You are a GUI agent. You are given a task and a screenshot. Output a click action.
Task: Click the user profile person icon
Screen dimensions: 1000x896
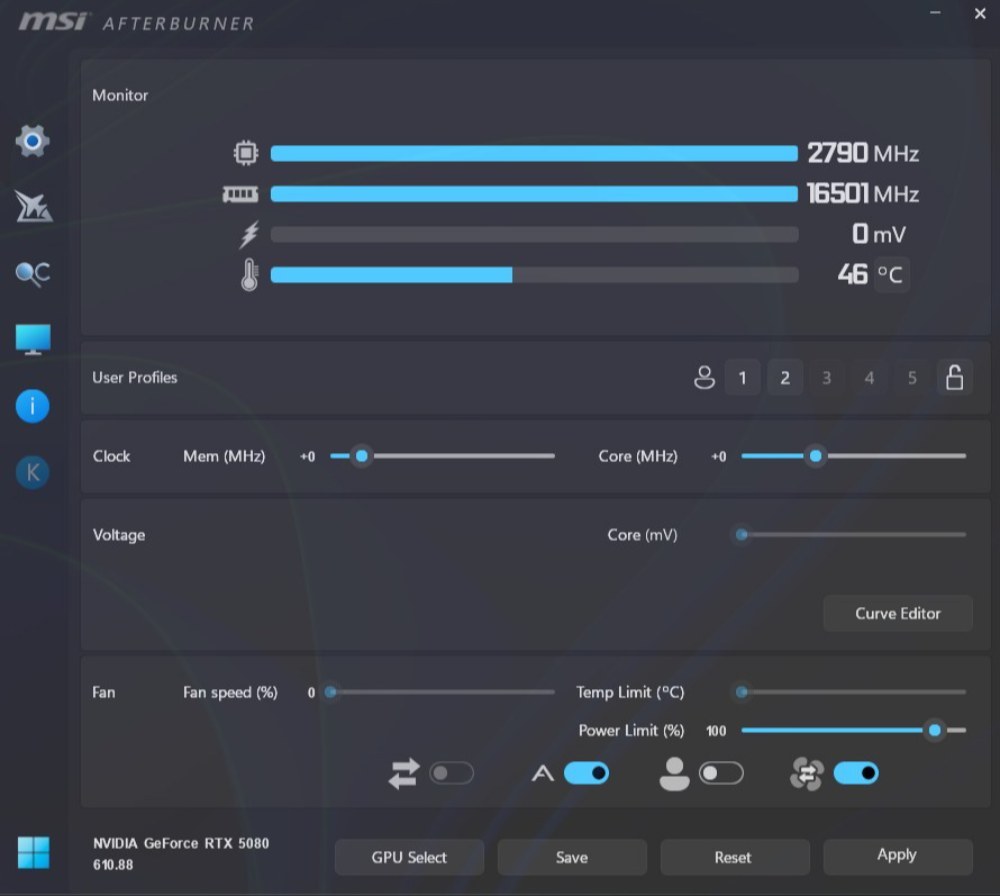point(704,378)
